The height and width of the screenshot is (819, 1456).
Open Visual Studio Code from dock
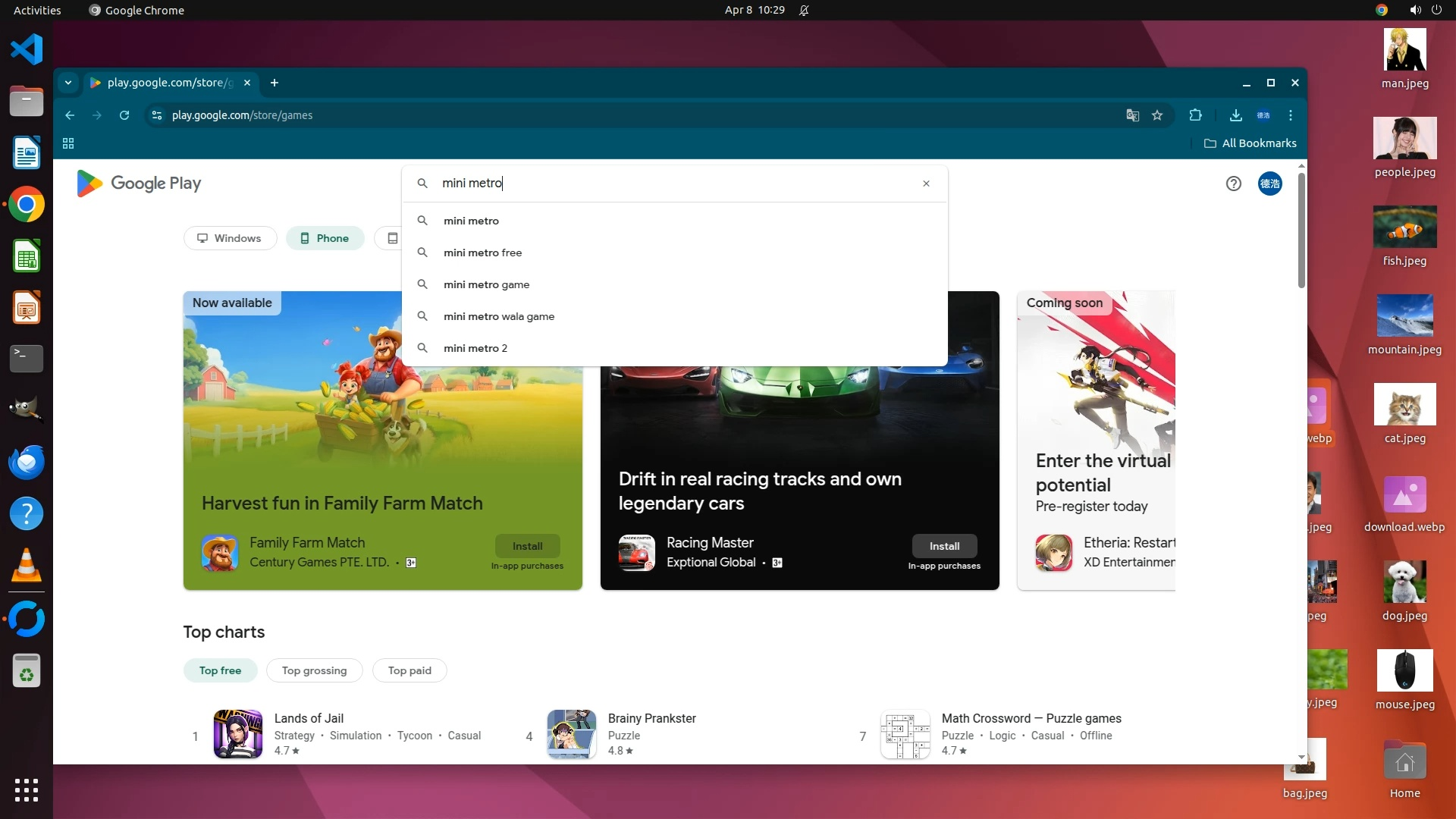[27, 50]
